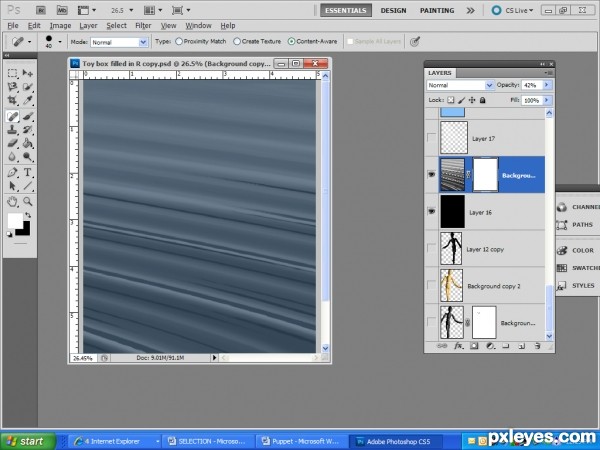
Task: Launch Adobe Bridge from the top bar
Action: point(41,10)
